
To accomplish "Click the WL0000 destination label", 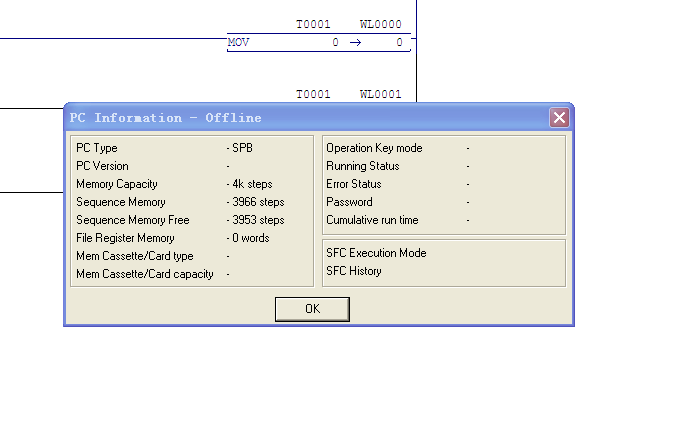I will (380, 24).
